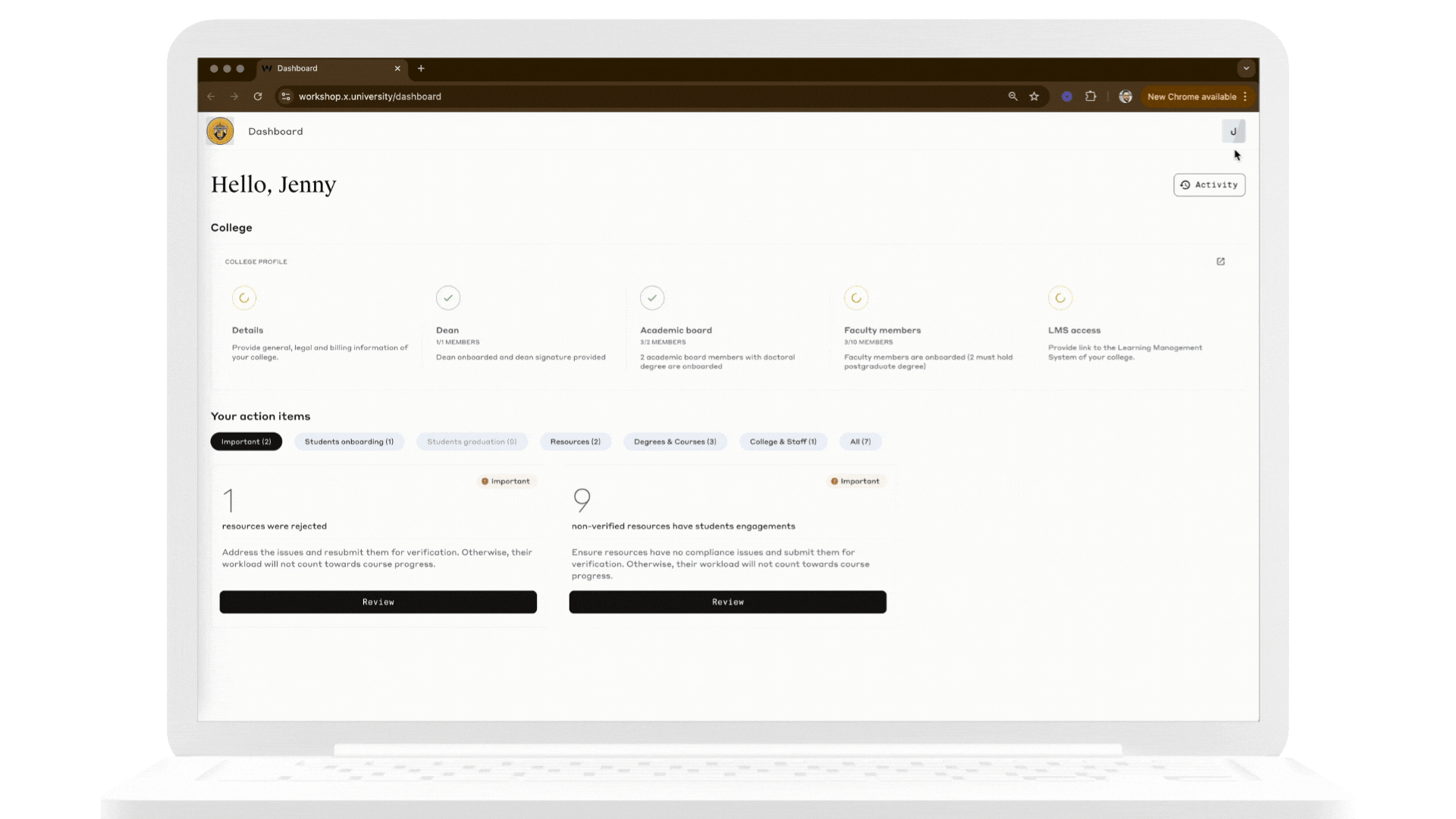Image resolution: width=1456 pixels, height=819 pixels.
Task: Click the Faculty members progress circle icon
Action: pos(856,298)
